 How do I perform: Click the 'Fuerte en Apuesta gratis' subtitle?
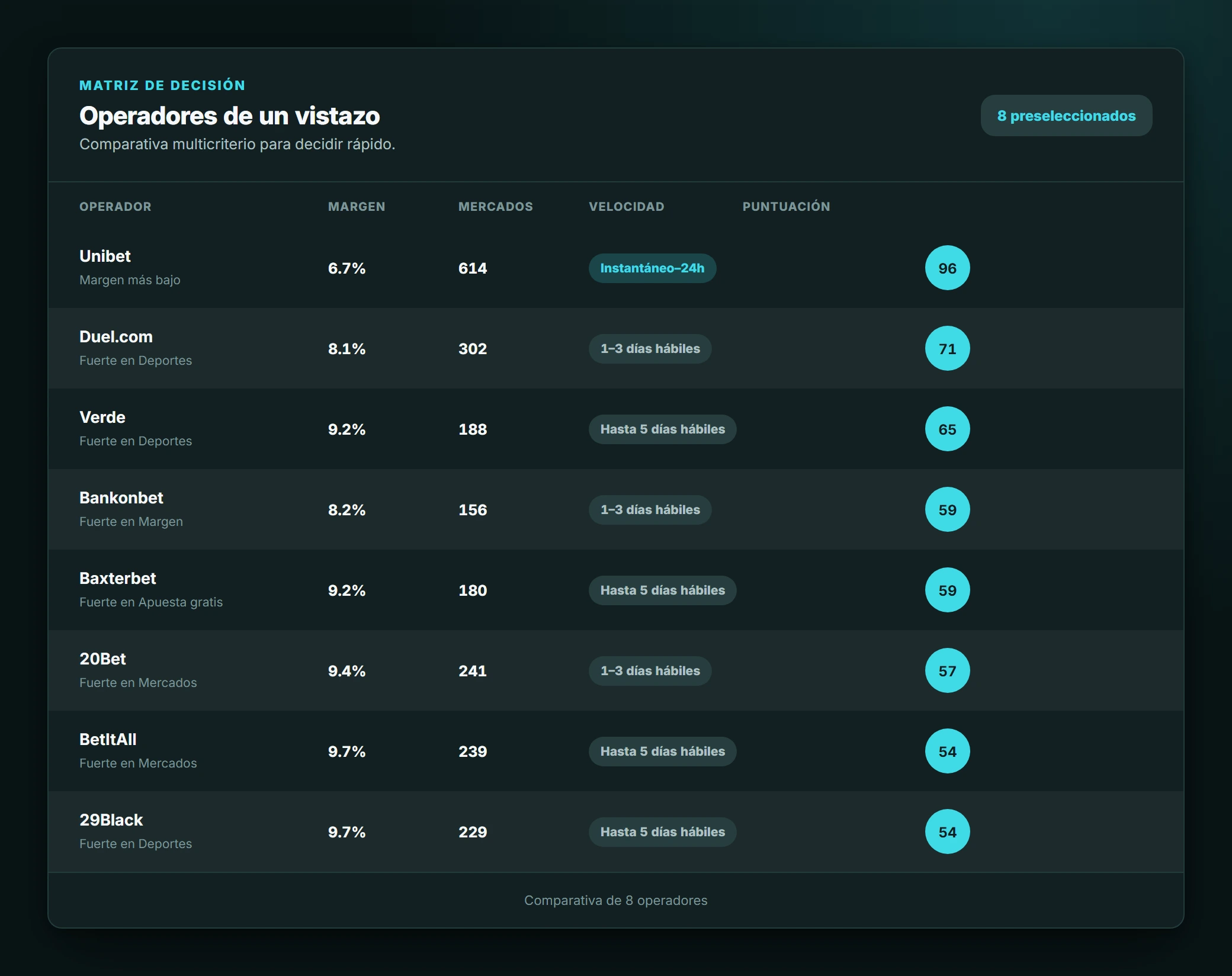pos(151,602)
